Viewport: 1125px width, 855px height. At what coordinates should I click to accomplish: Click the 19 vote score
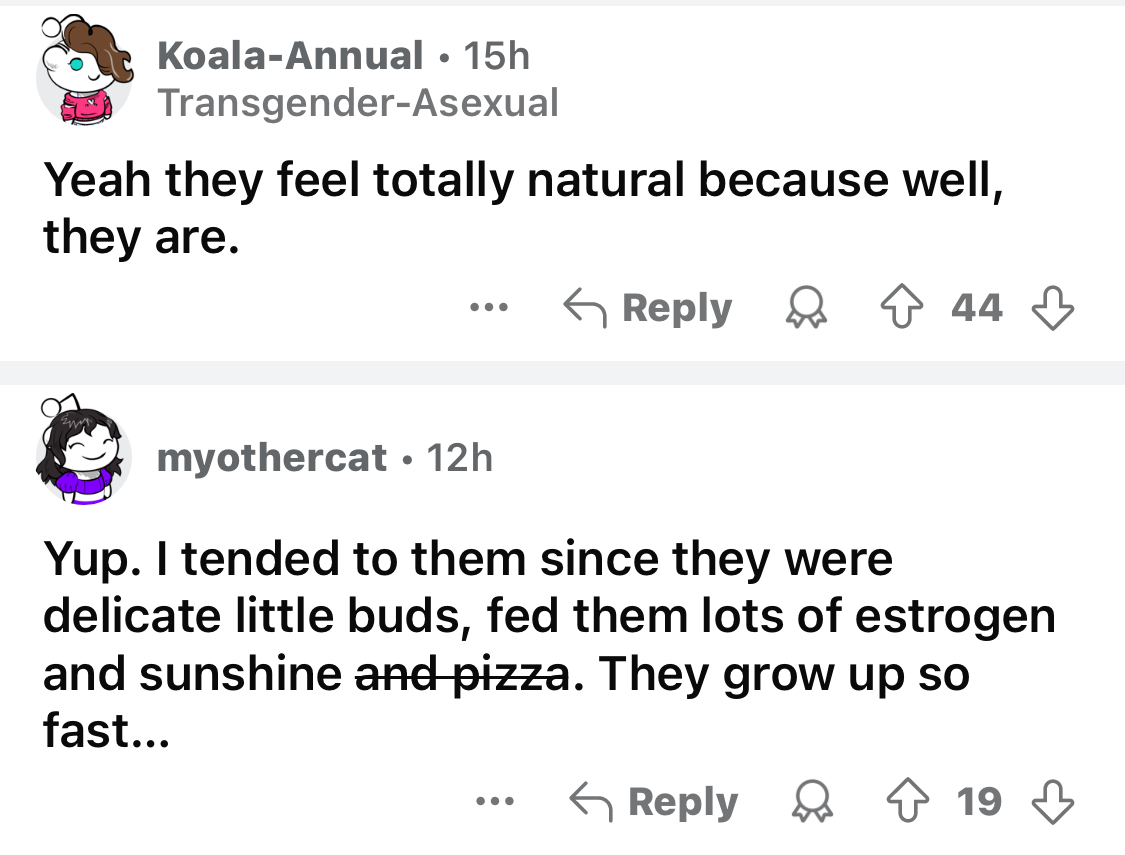[x=979, y=803]
